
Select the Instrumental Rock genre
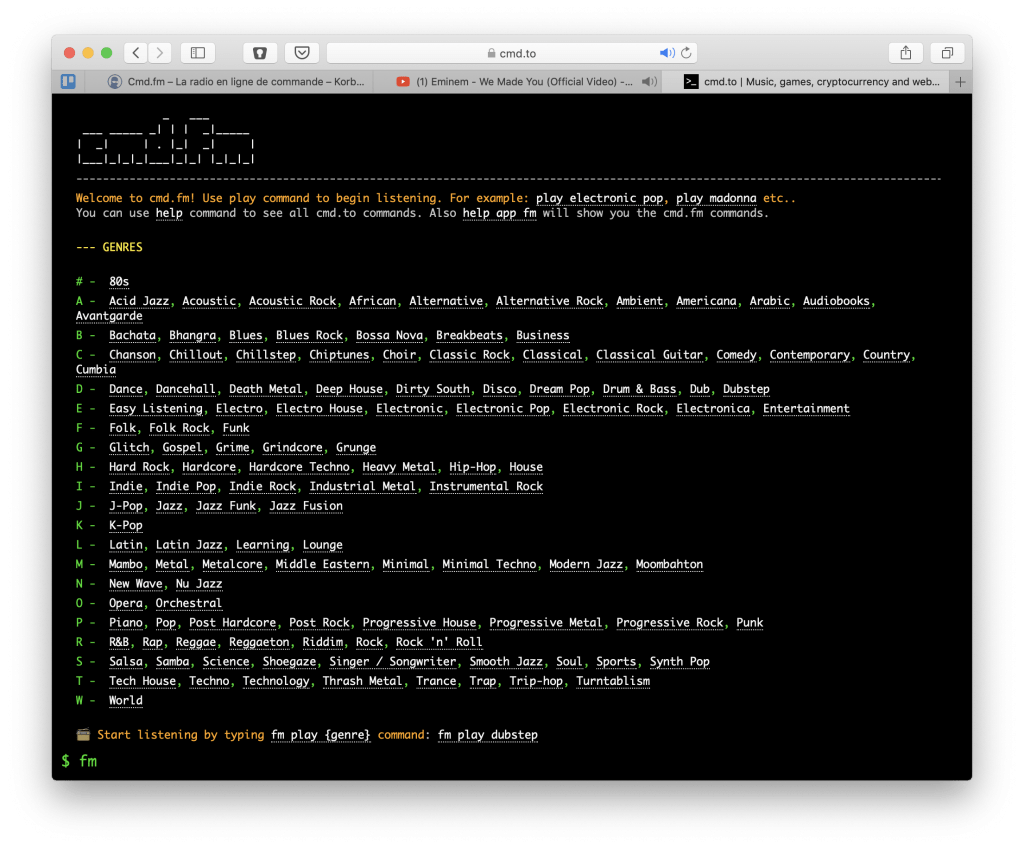[486, 487]
